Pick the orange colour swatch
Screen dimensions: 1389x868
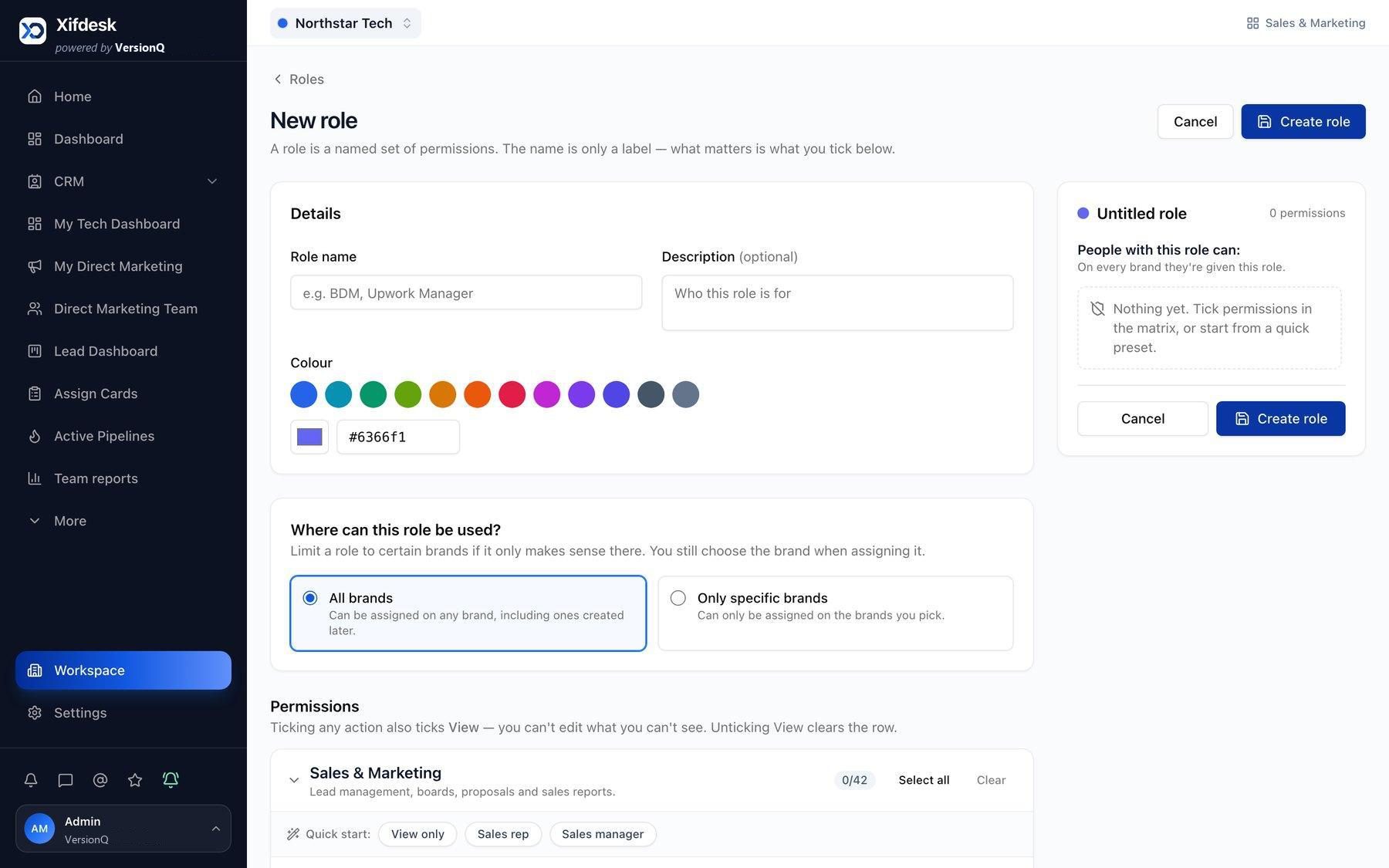click(478, 394)
